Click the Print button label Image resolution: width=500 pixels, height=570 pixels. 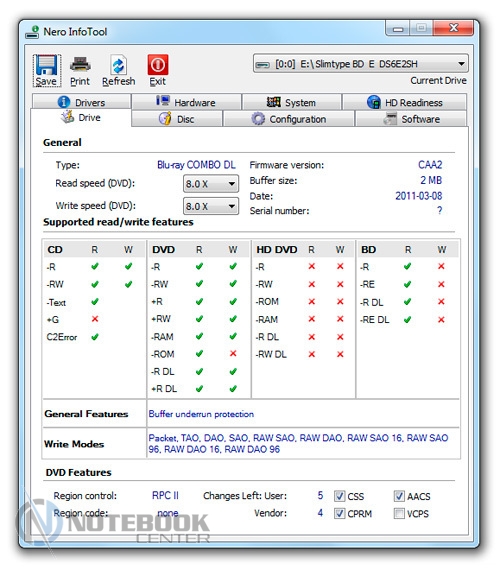coord(80,81)
